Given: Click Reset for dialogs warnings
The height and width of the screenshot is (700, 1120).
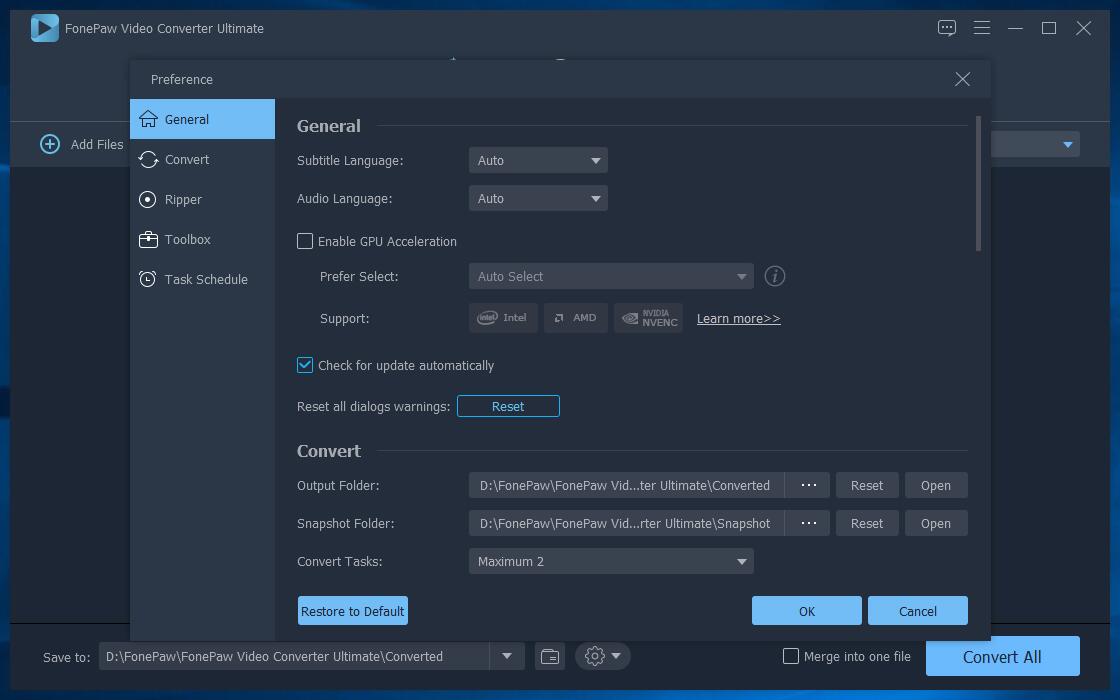Looking at the screenshot, I should coord(508,406).
